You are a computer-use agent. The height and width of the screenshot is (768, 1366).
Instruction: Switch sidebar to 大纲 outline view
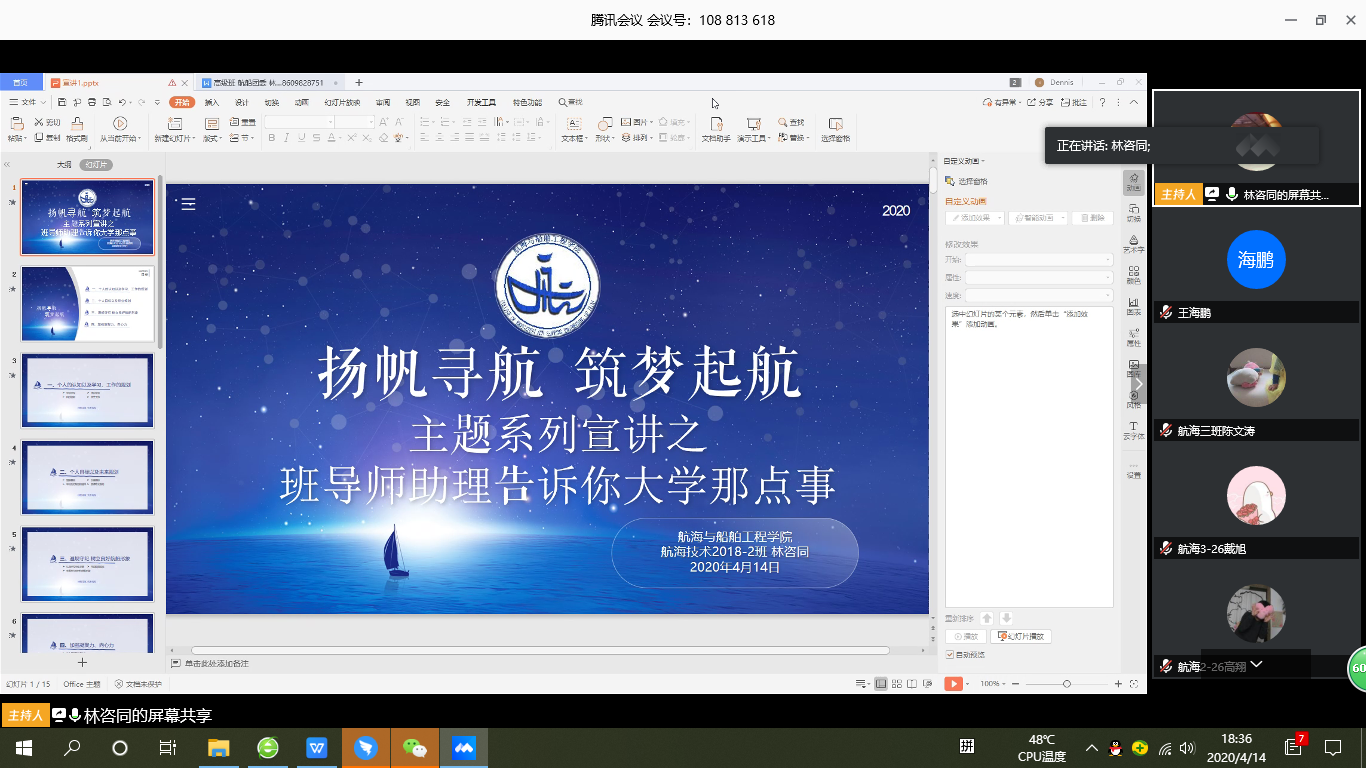pos(64,165)
